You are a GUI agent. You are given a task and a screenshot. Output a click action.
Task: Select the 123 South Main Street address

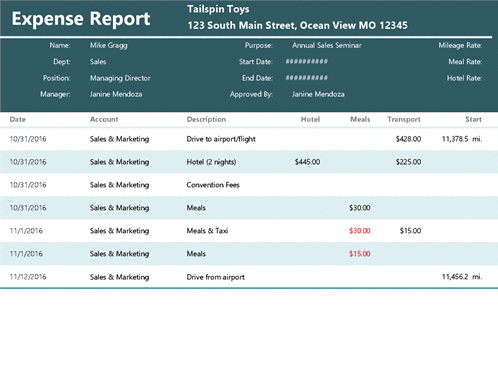(x=297, y=25)
